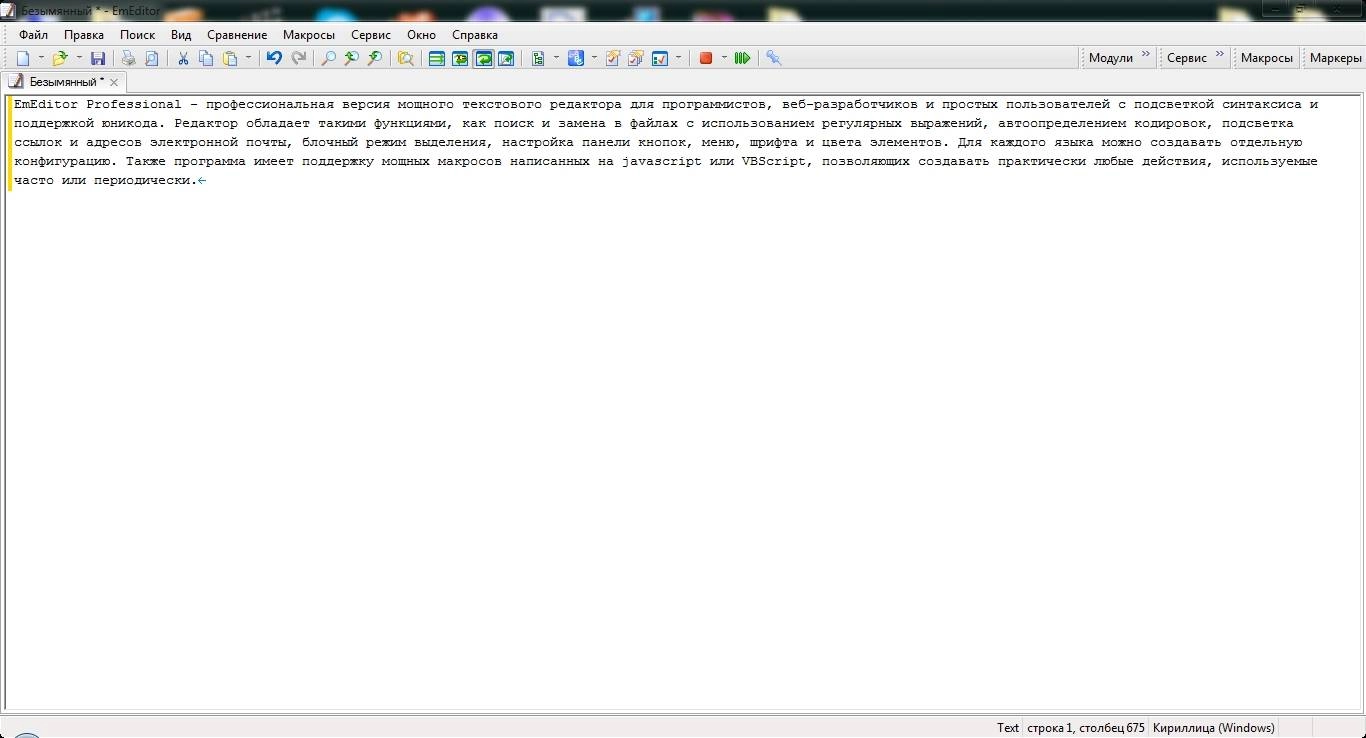Expand Select Configuration dropdown arrow

pos(556,58)
